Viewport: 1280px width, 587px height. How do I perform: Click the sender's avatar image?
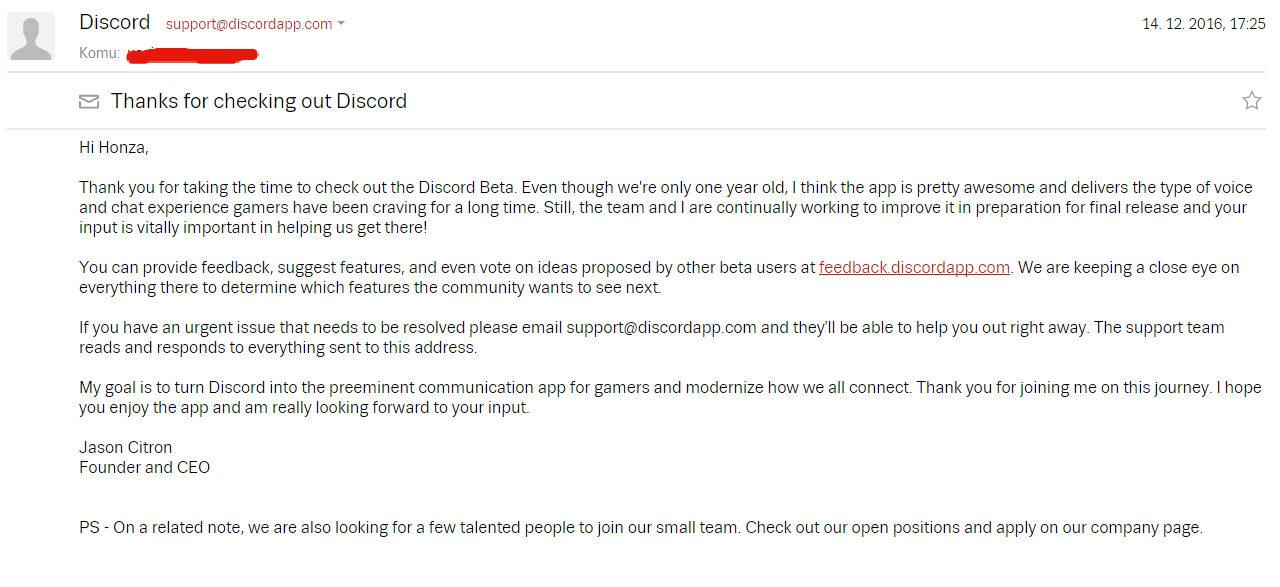pos(30,35)
